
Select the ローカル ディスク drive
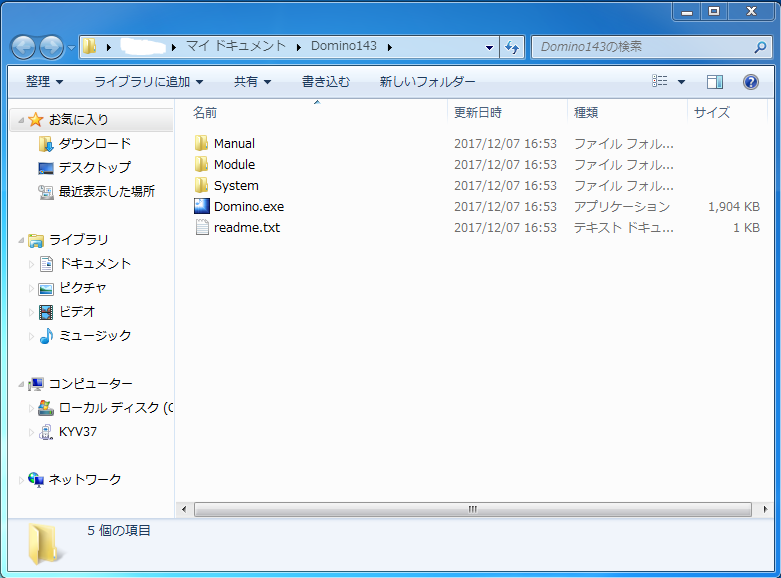point(116,408)
